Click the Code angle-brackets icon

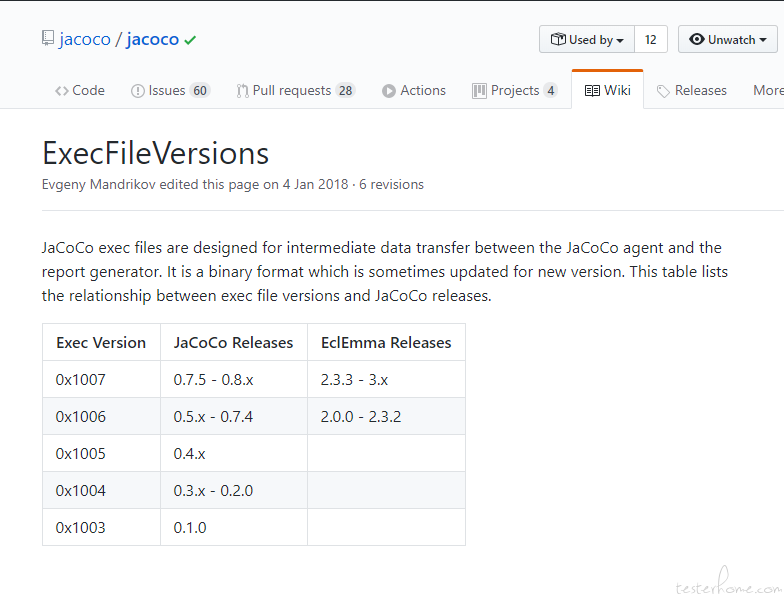click(x=62, y=91)
